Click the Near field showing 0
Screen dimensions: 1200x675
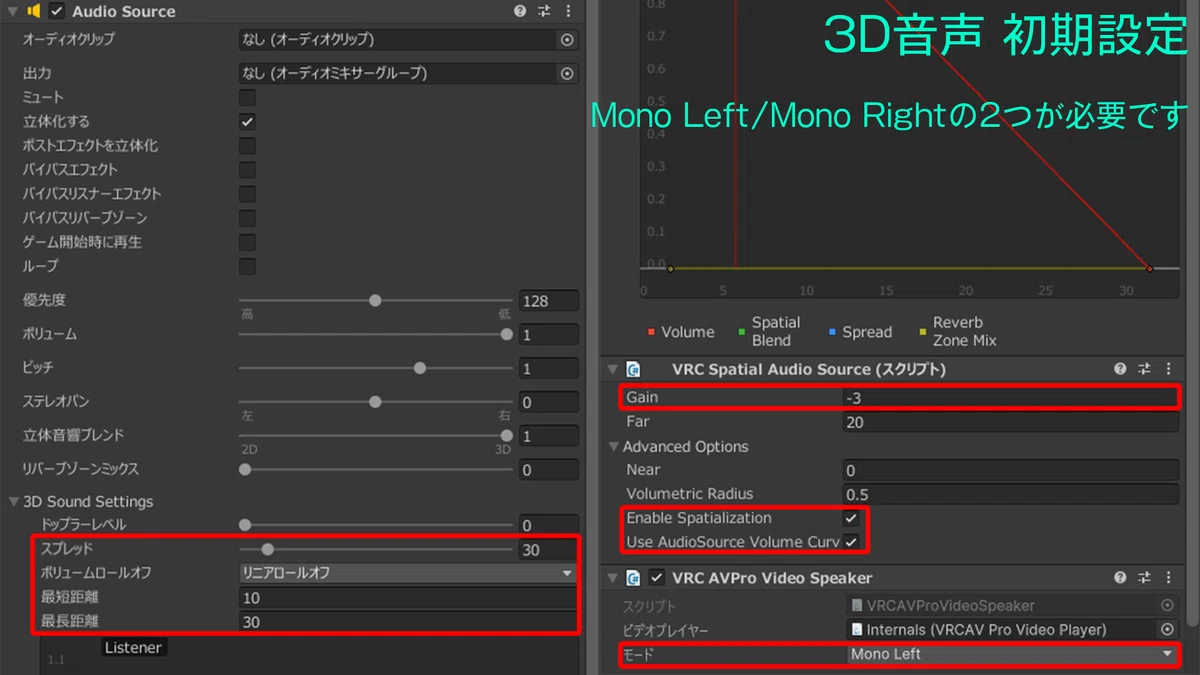pyautogui.click(x=1011, y=470)
